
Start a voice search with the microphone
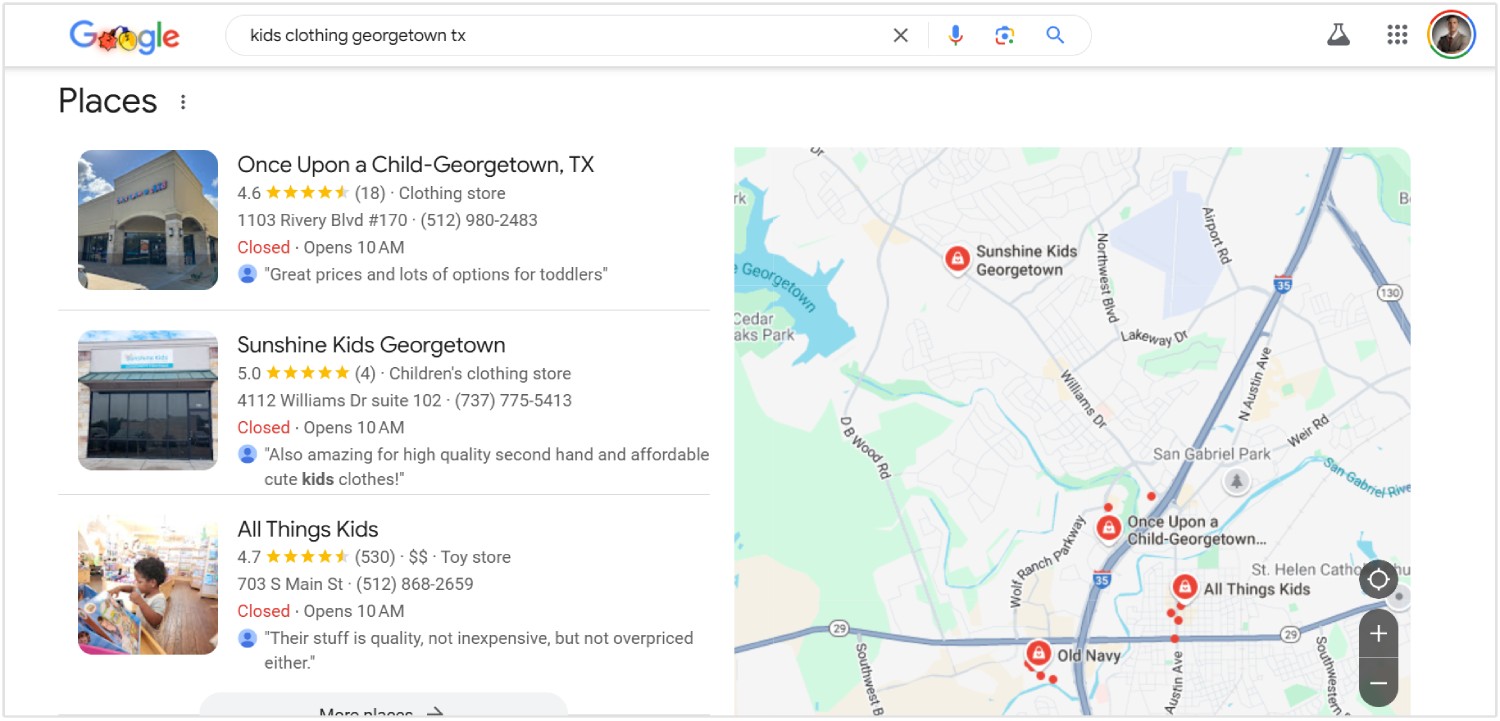955,36
